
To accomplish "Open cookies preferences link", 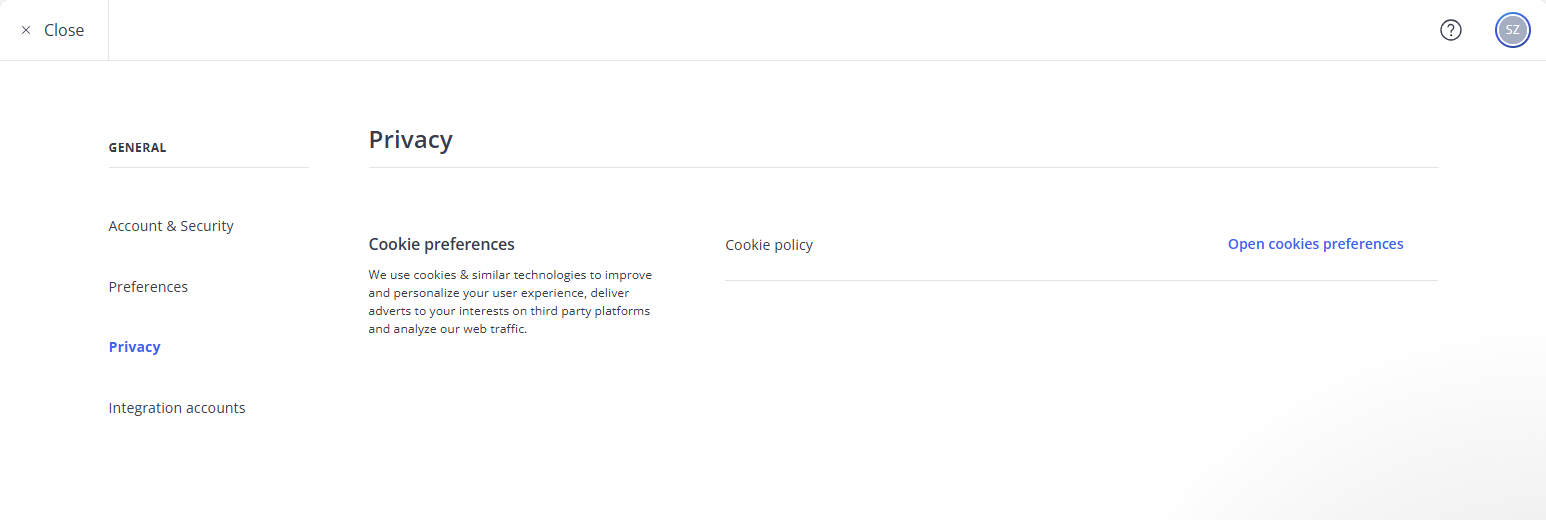I will pos(1315,244).
